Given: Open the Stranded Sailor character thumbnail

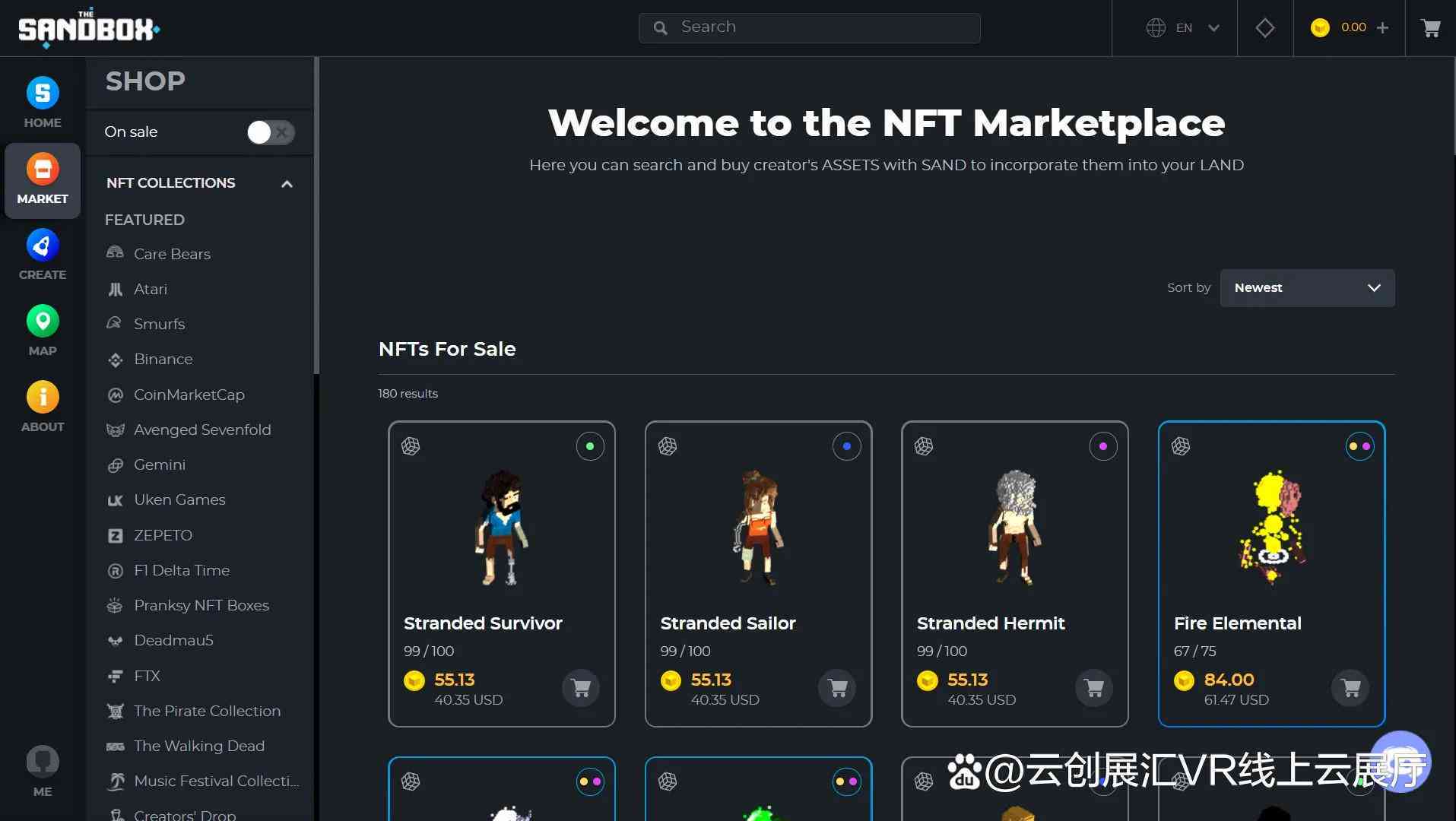Looking at the screenshot, I should tap(758, 528).
